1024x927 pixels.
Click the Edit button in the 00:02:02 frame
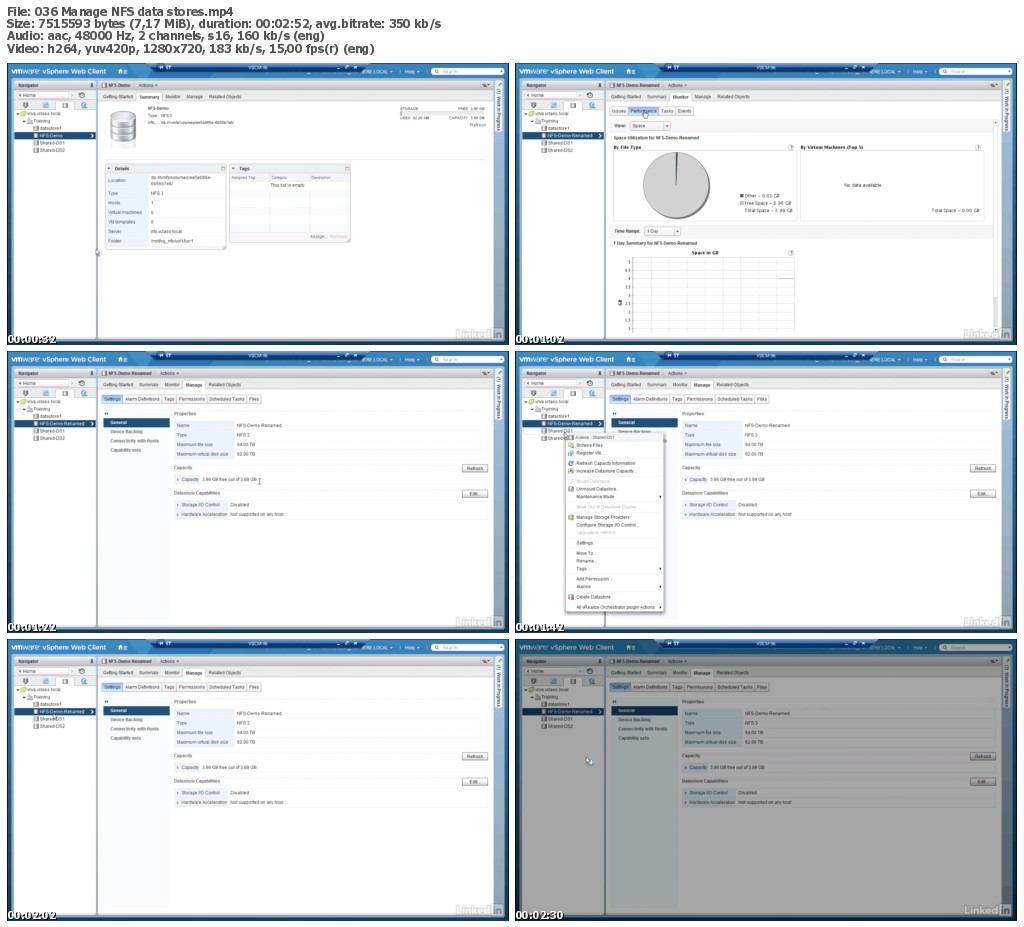tap(475, 782)
